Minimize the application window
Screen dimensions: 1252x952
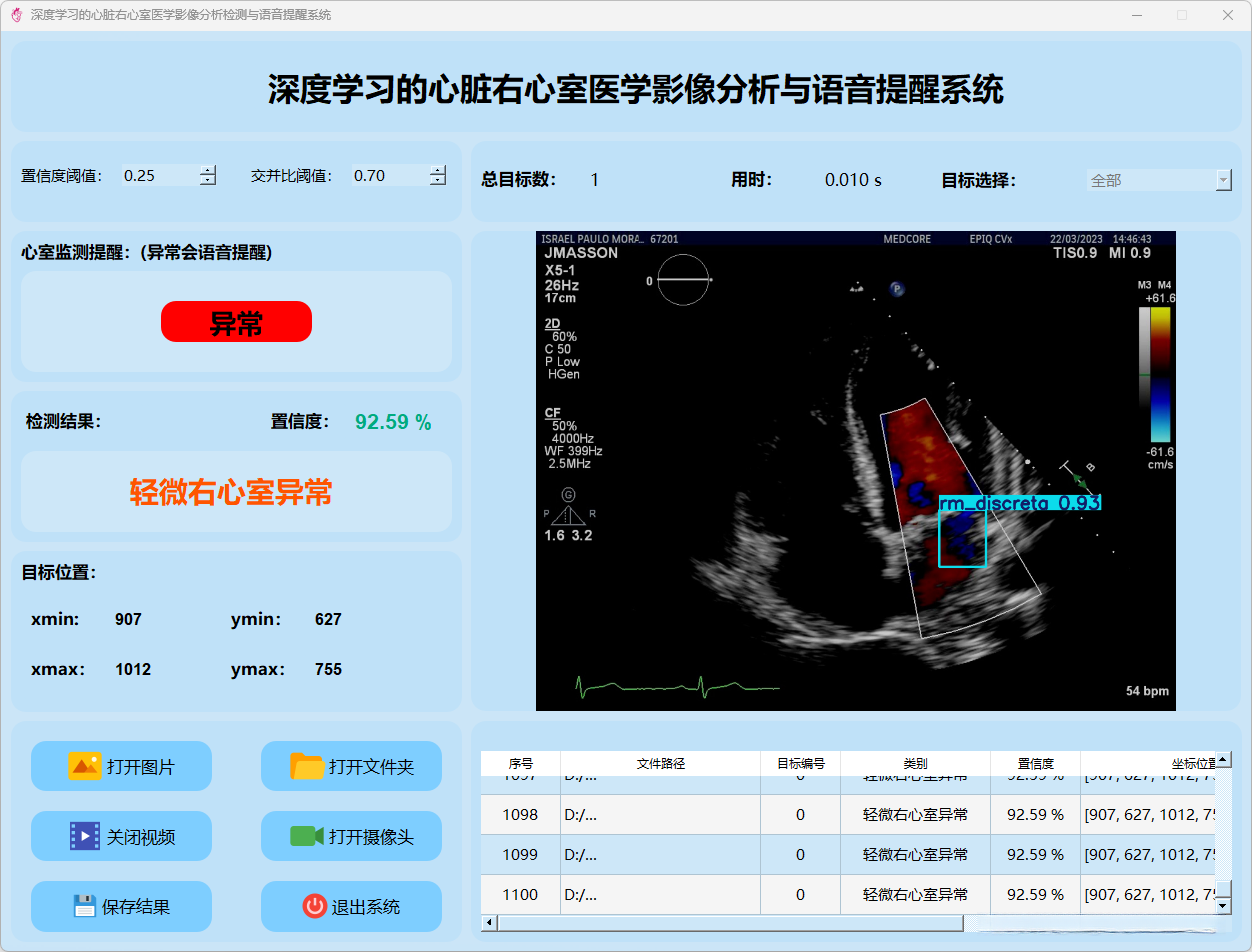pyautogui.click(x=1137, y=15)
